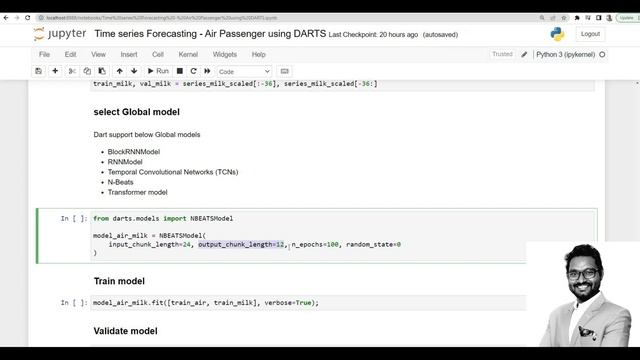Reload the browser page
Image resolution: width=640 pixels, height=360 pixels.
click(28, 18)
